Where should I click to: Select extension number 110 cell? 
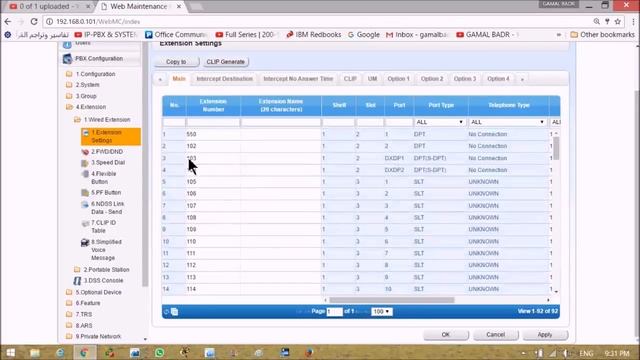click(213, 242)
